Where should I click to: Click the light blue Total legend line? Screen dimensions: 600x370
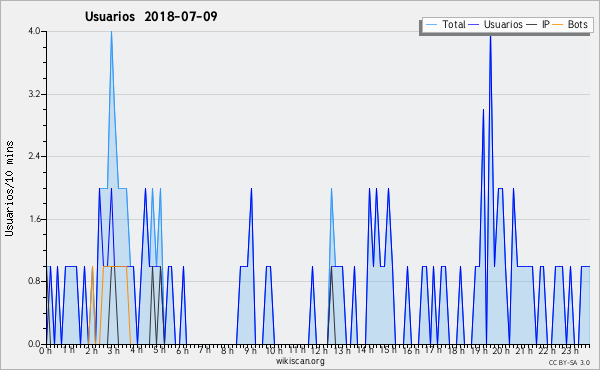tap(431, 25)
